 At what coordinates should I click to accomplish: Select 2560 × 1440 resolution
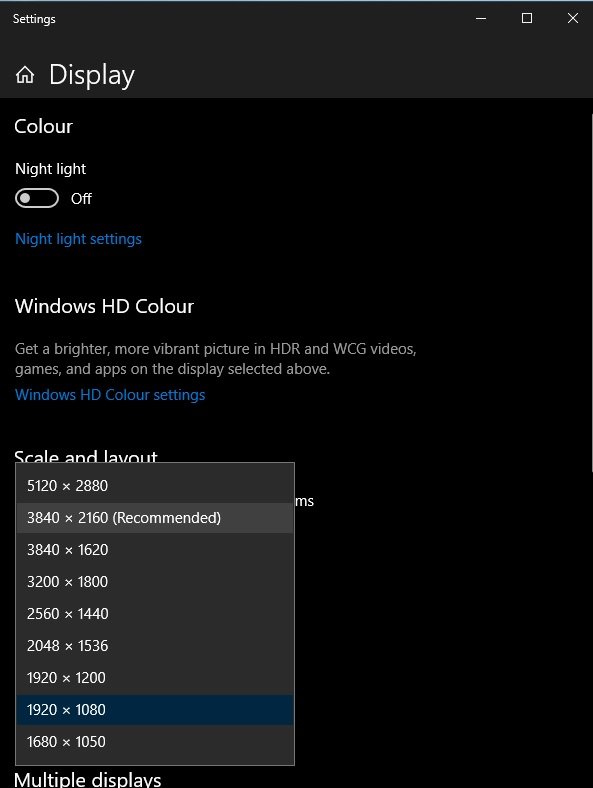pos(155,614)
